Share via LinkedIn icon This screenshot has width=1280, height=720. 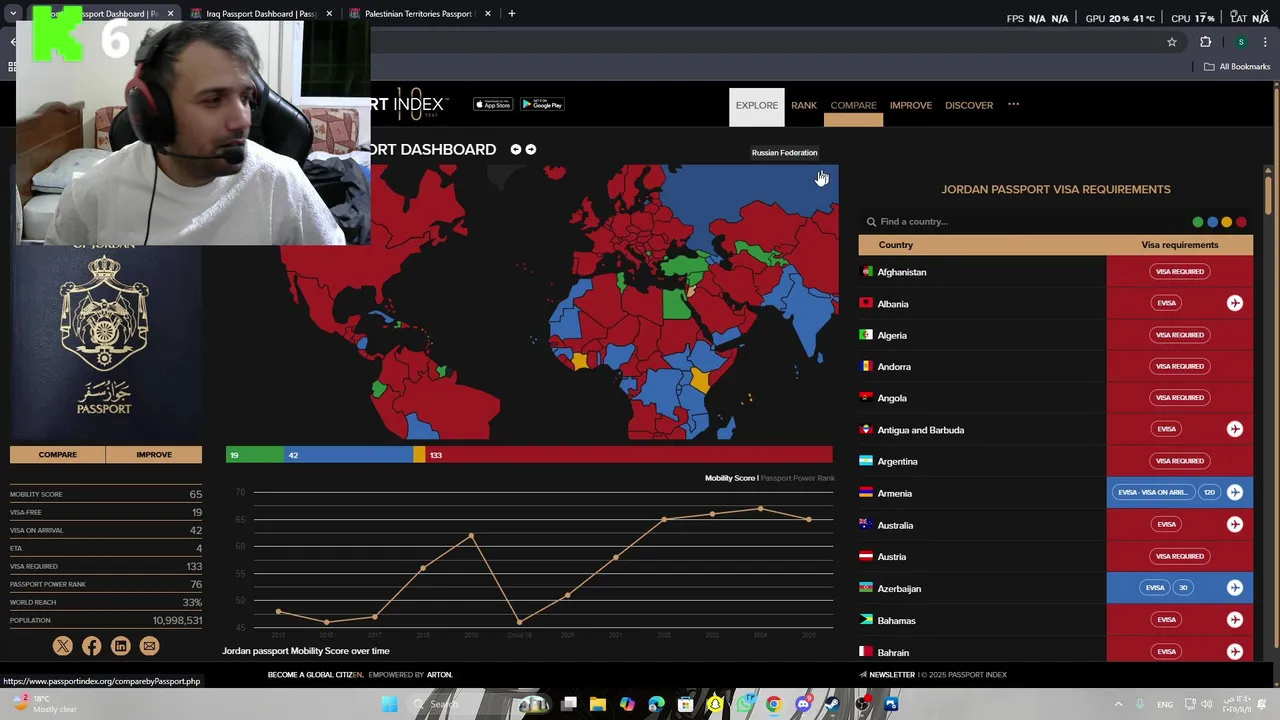121,646
